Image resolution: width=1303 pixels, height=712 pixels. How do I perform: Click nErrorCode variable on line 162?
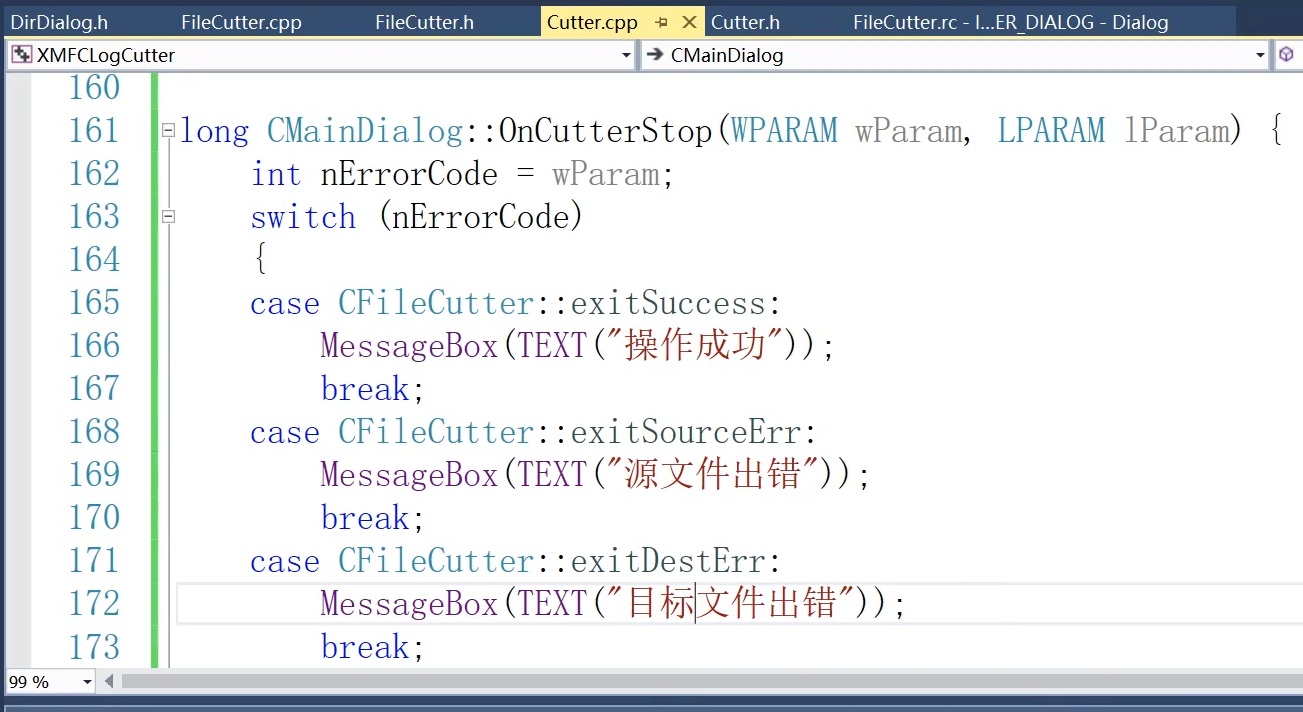[409, 174]
